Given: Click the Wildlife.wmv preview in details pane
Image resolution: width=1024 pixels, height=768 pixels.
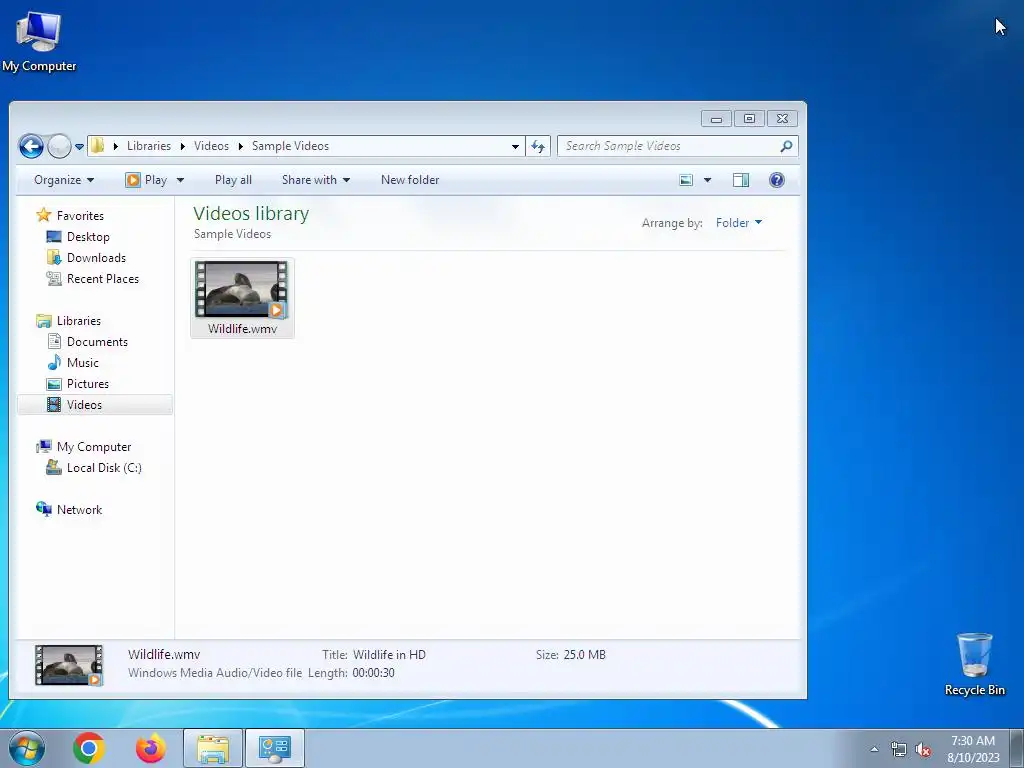Looking at the screenshot, I should (69, 665).
